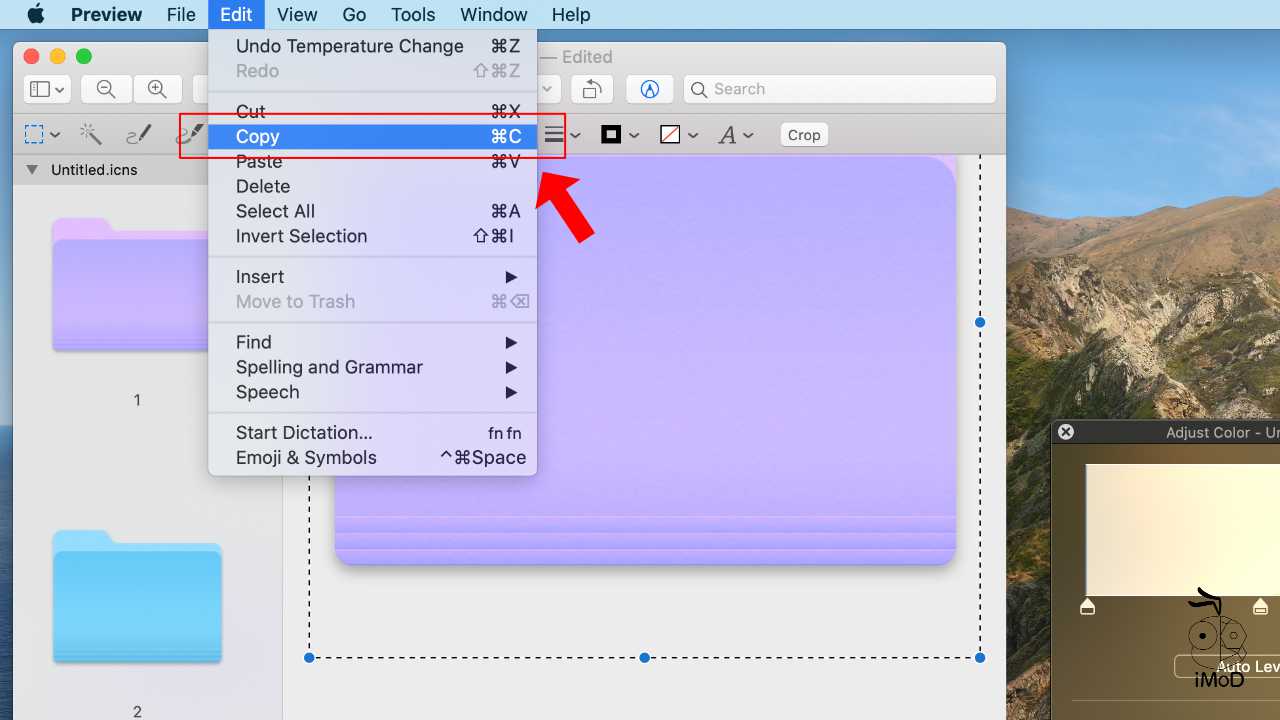Viewport: 1280px width, 720px height.
Task: Click the Zoom Out magnifier icon
Action: coord(106,89)
